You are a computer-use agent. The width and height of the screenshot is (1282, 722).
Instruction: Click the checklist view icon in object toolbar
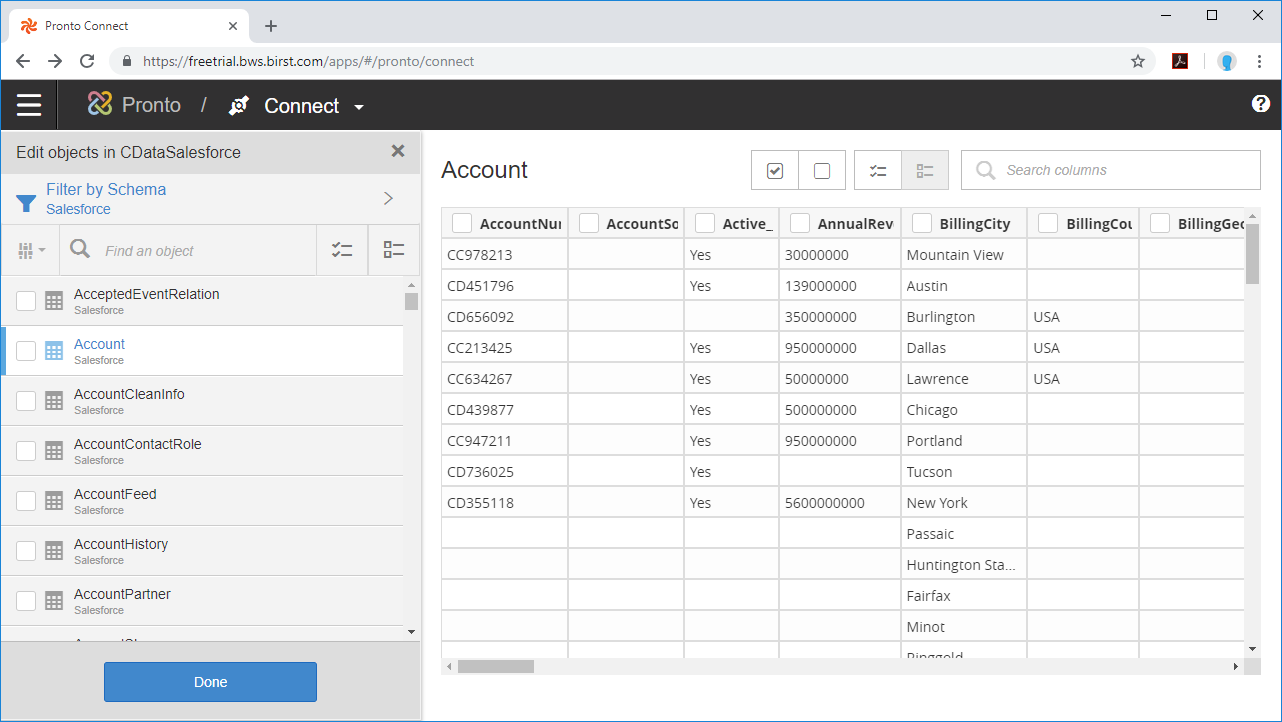coord(342,250)
